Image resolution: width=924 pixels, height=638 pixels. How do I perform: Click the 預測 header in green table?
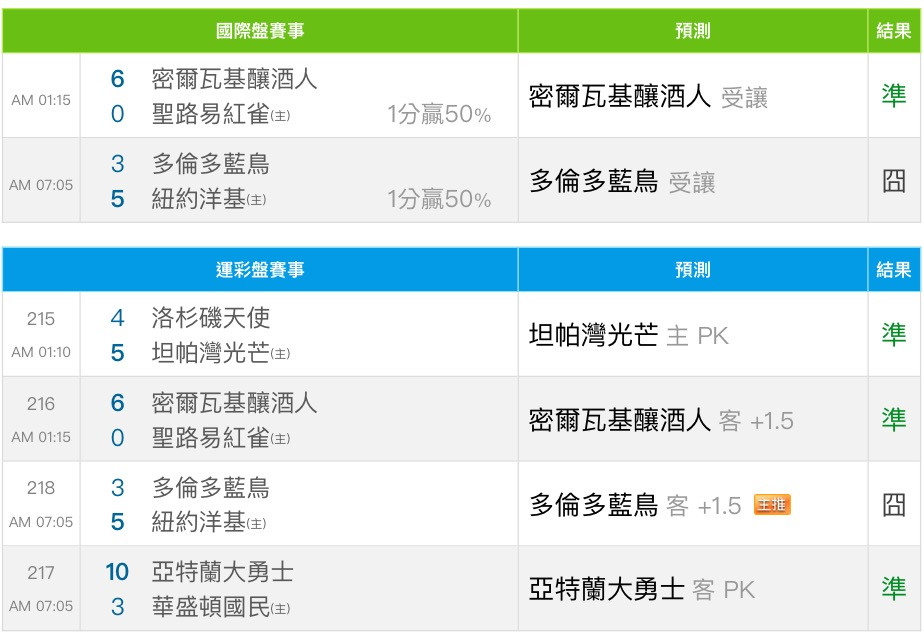(x=693, y=31)
